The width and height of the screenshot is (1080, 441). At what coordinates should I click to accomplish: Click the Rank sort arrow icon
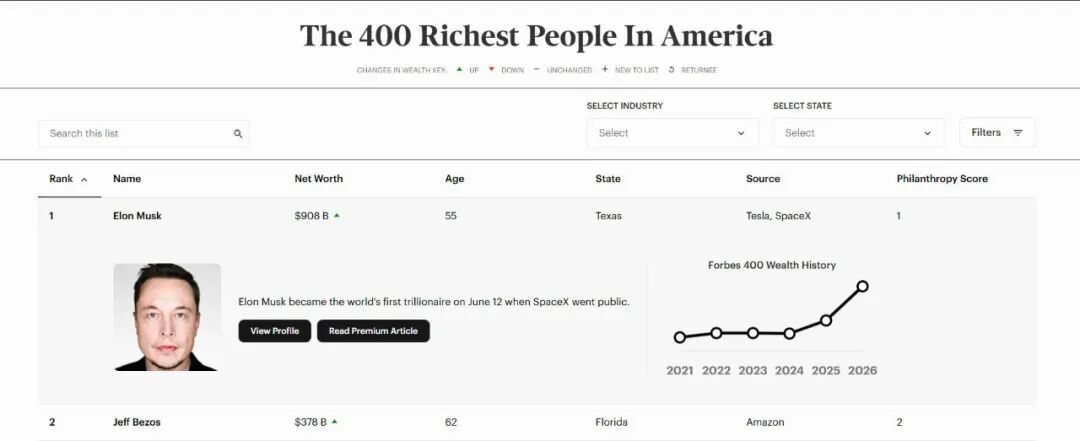tap(84, 179)
